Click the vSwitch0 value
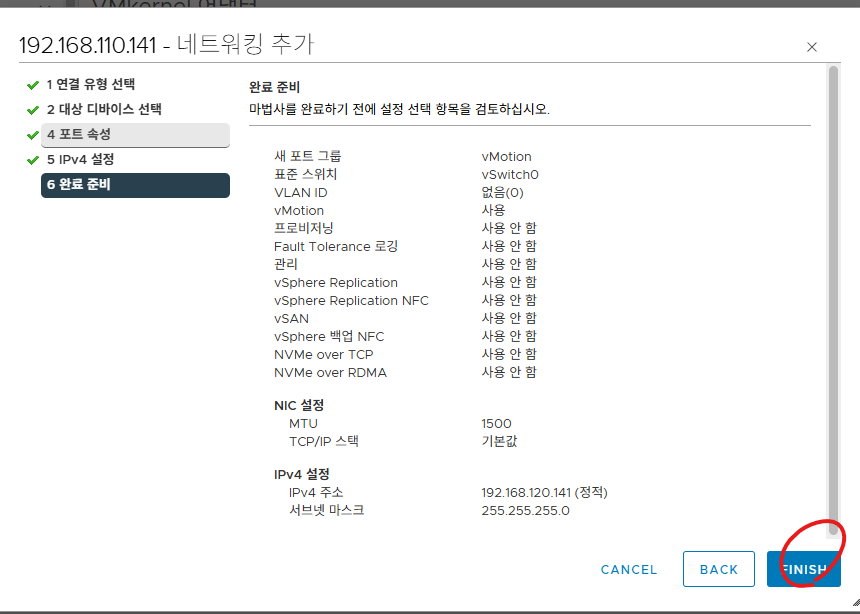The width and height of the screenshot is (860, 614). 510,175
